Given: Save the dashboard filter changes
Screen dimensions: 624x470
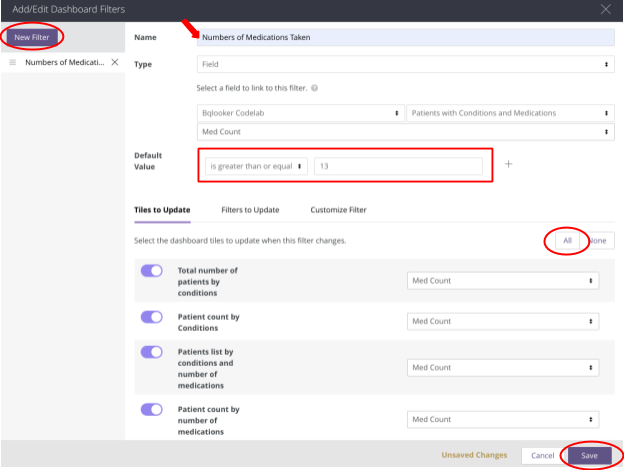Looking at the screenshot, I should 590,455.
